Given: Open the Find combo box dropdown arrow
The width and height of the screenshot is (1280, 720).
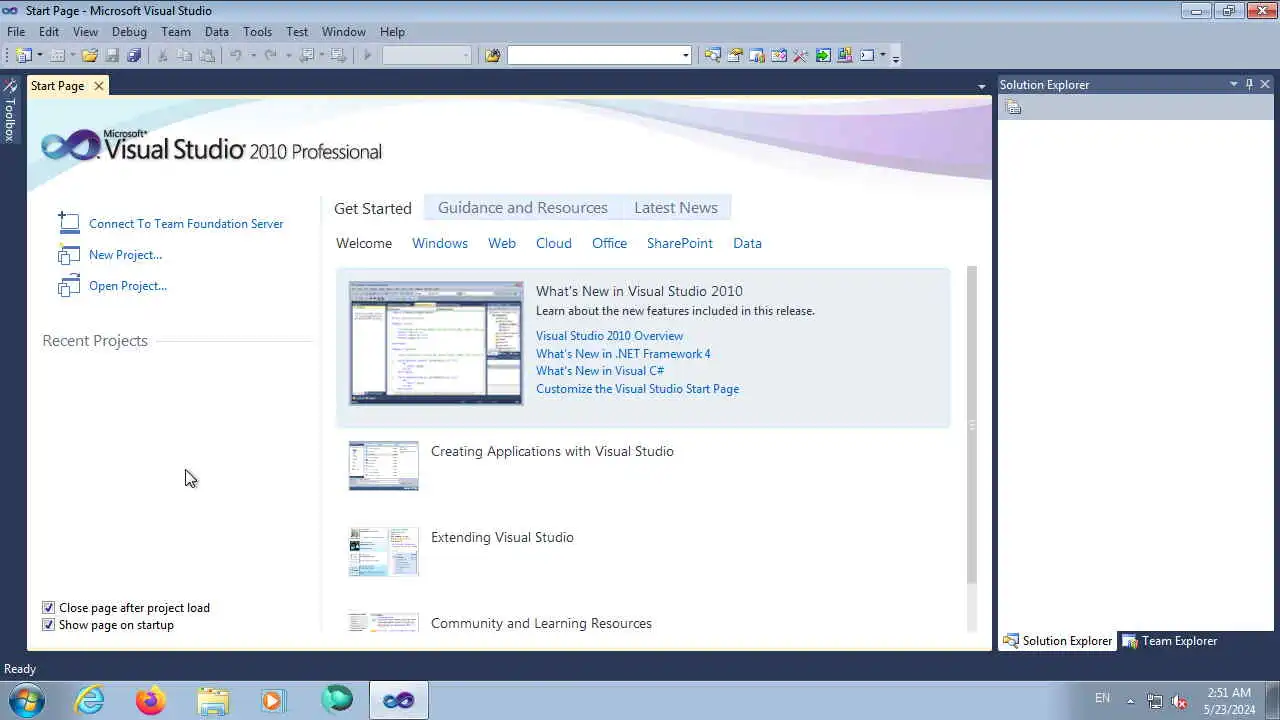Looking at the screenshot, I should pos(685,56).
